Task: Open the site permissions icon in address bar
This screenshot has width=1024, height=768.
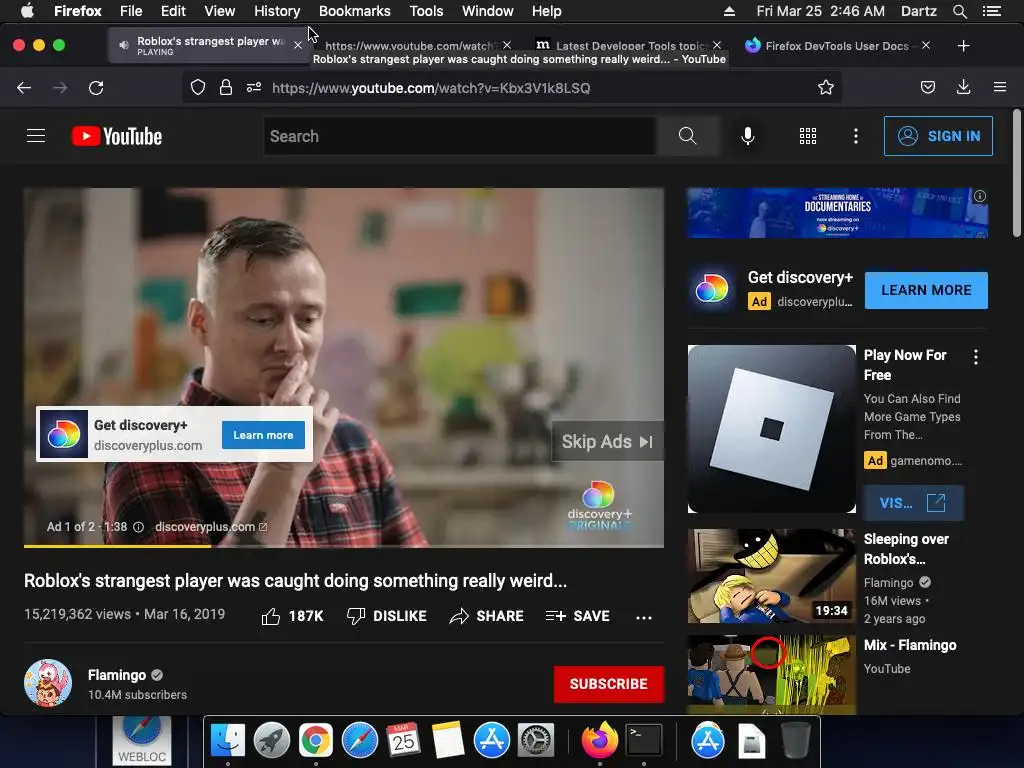Action: 254,88
